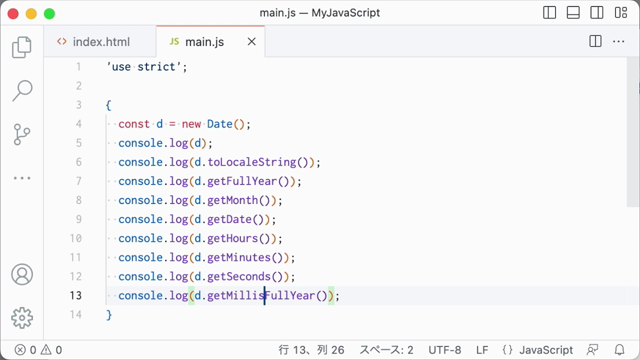Open the Accounts menu icon
Image resolution: width=640 pixels, height=360 pixels.
pos(22,274)
